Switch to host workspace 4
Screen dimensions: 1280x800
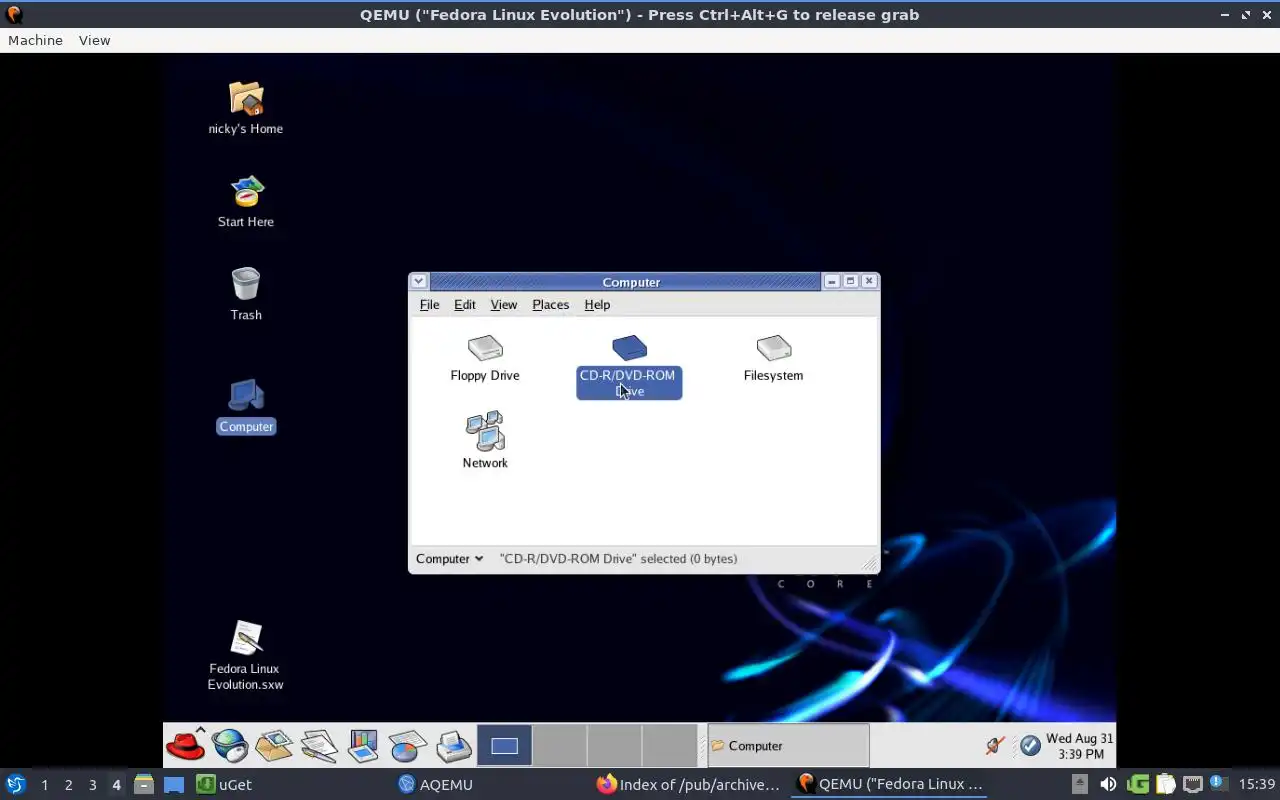[116, 785]
